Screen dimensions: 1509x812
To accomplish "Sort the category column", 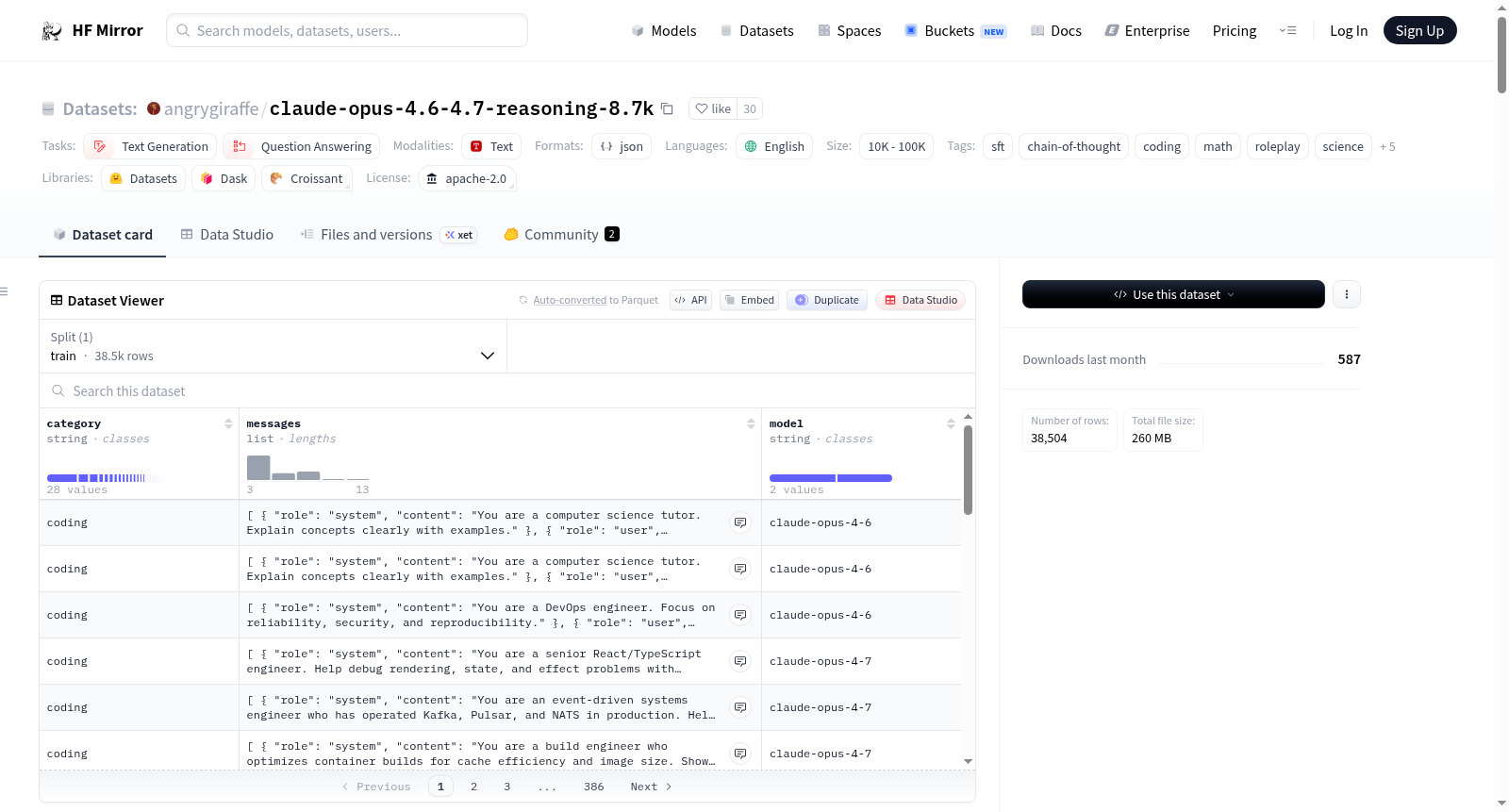I will click(228, 423).
